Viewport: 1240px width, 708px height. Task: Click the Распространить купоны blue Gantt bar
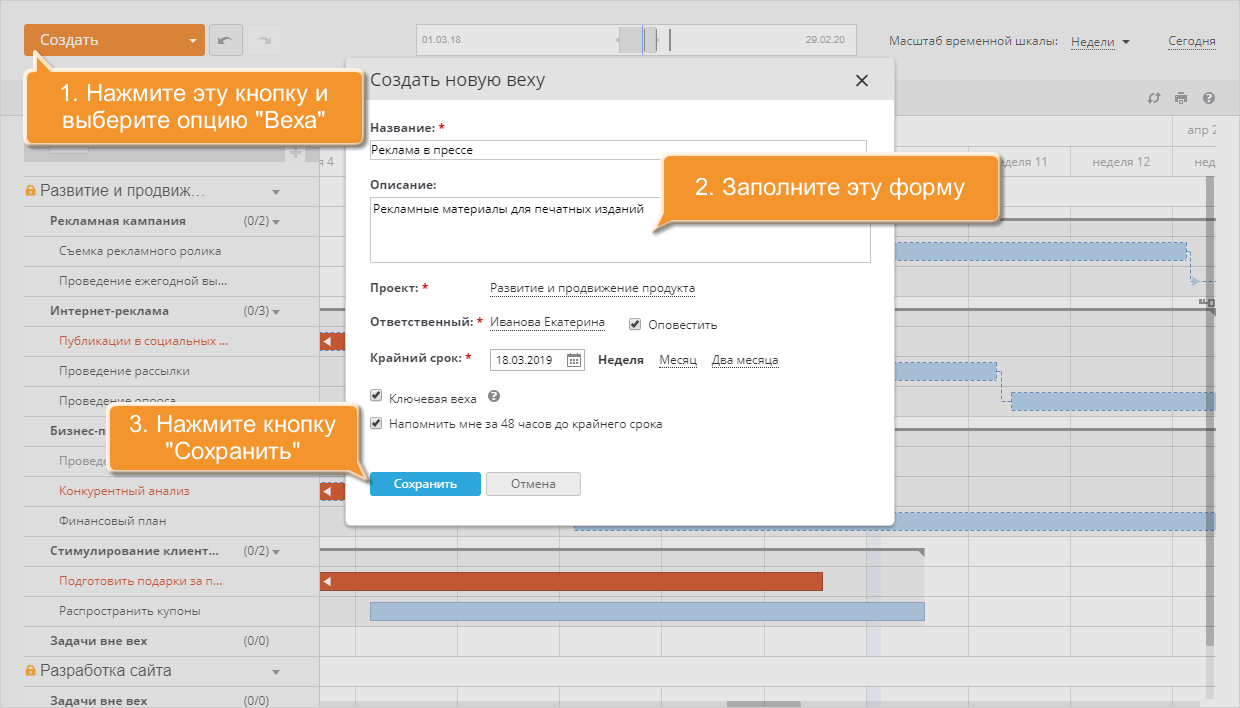pos(647,611)
